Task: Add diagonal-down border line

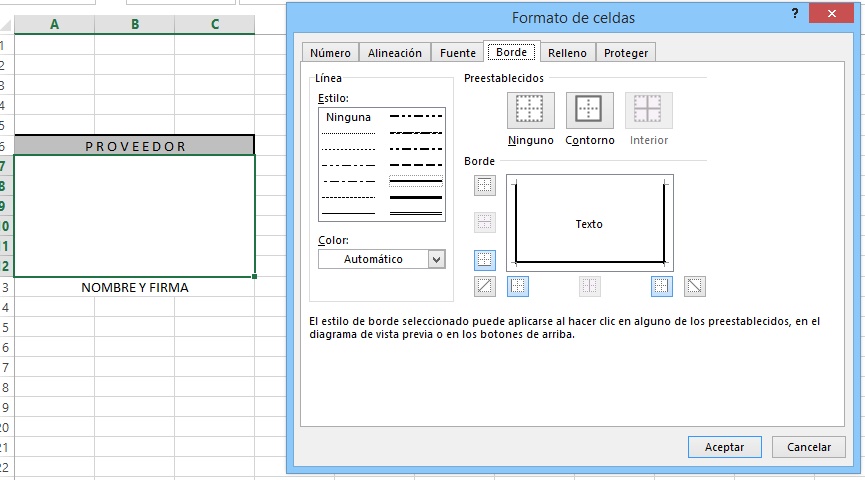Action: [x=695, y=286]
